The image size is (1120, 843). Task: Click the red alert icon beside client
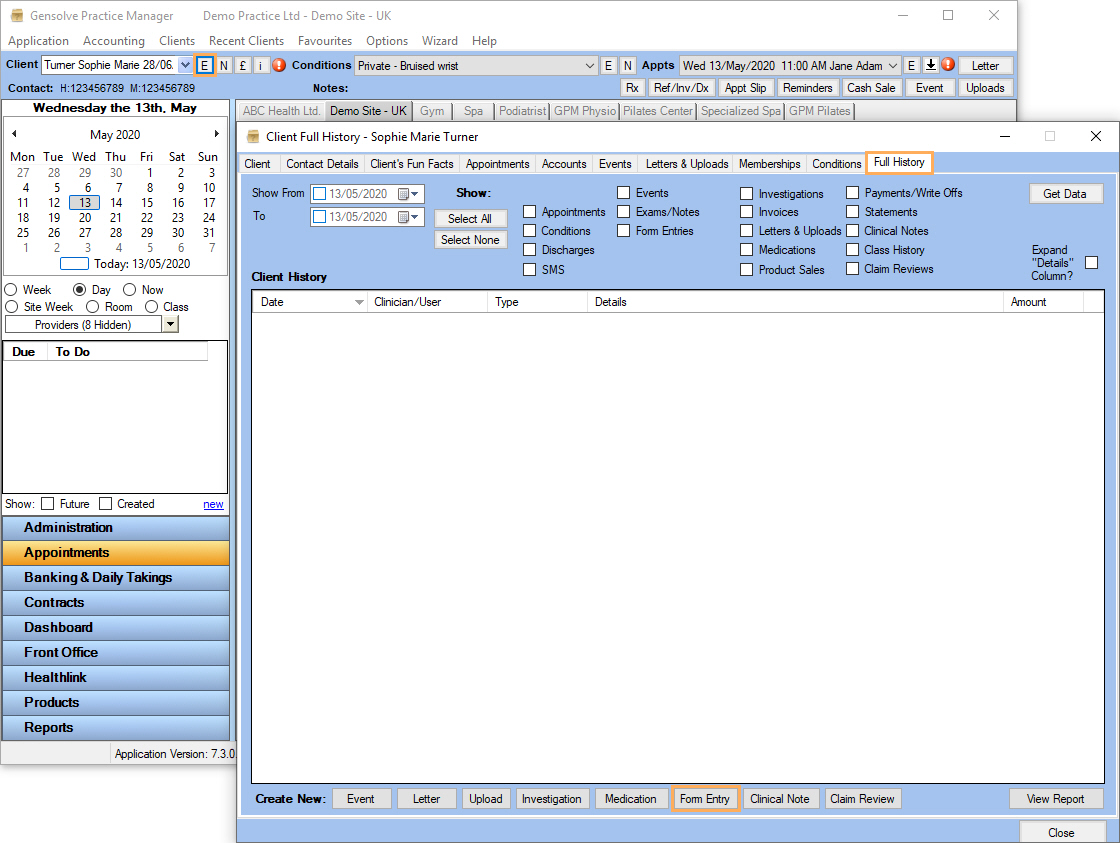pos(279,65)
